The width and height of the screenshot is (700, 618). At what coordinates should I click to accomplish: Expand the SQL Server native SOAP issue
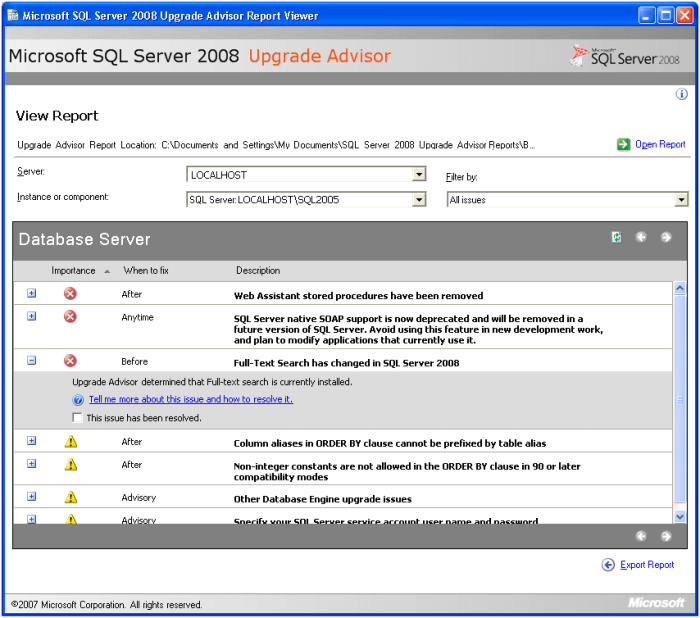31,316
